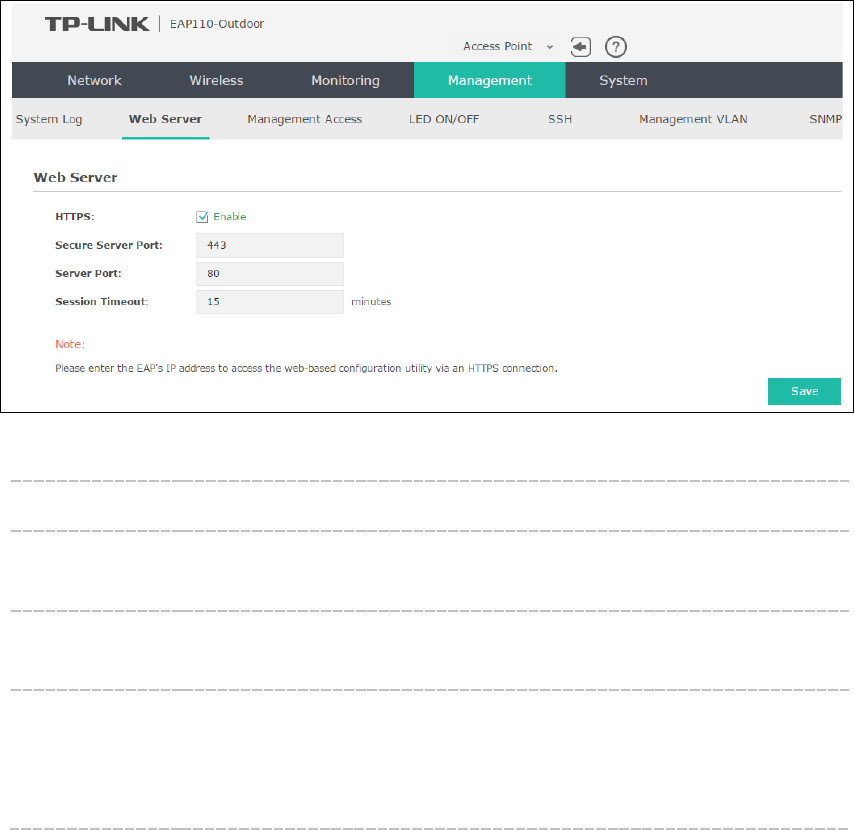Click the red Note: label
The width and height of the screenshot is (854, 830).
pos(70,344)
